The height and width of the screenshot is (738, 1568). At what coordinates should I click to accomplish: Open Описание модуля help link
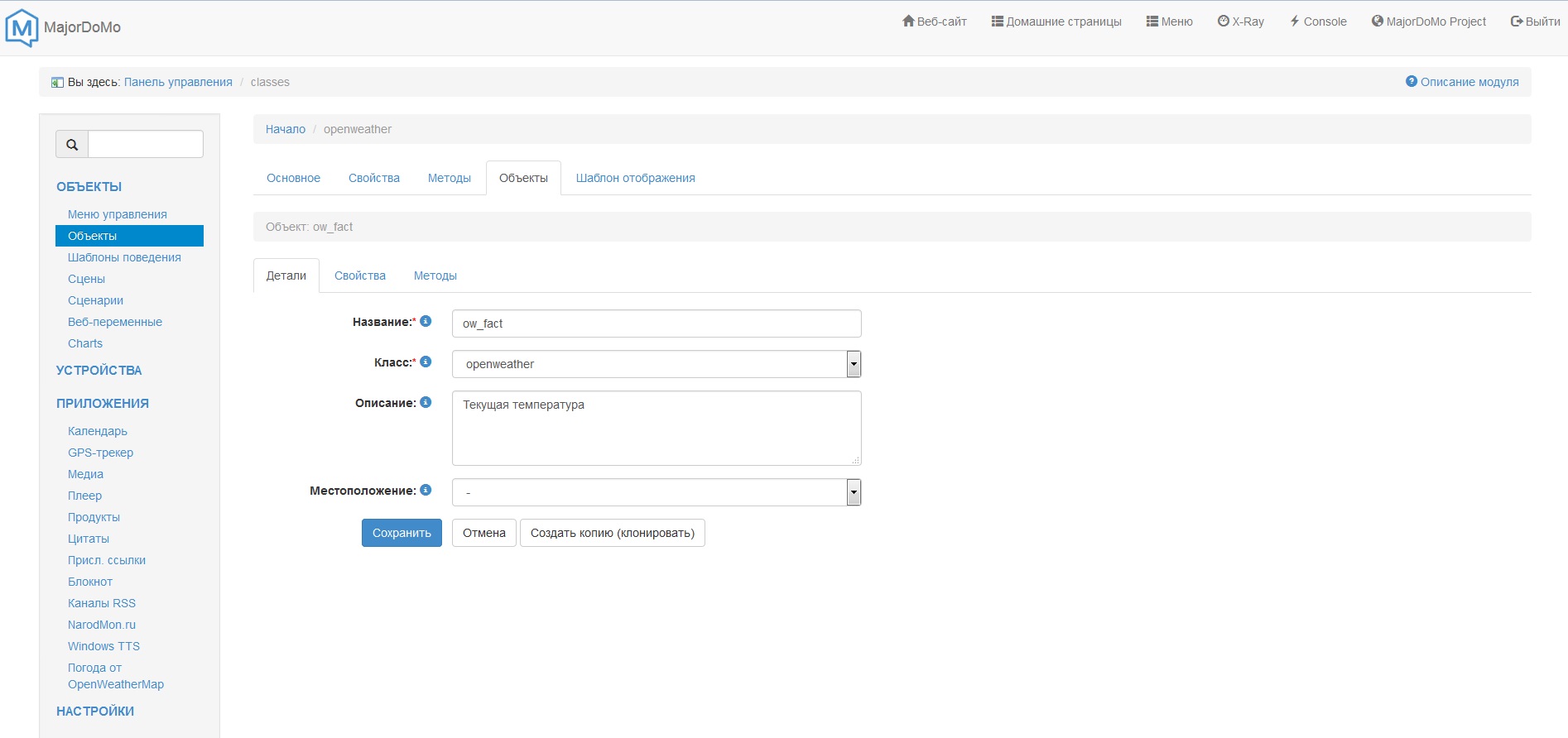[x=1462, y=82]
